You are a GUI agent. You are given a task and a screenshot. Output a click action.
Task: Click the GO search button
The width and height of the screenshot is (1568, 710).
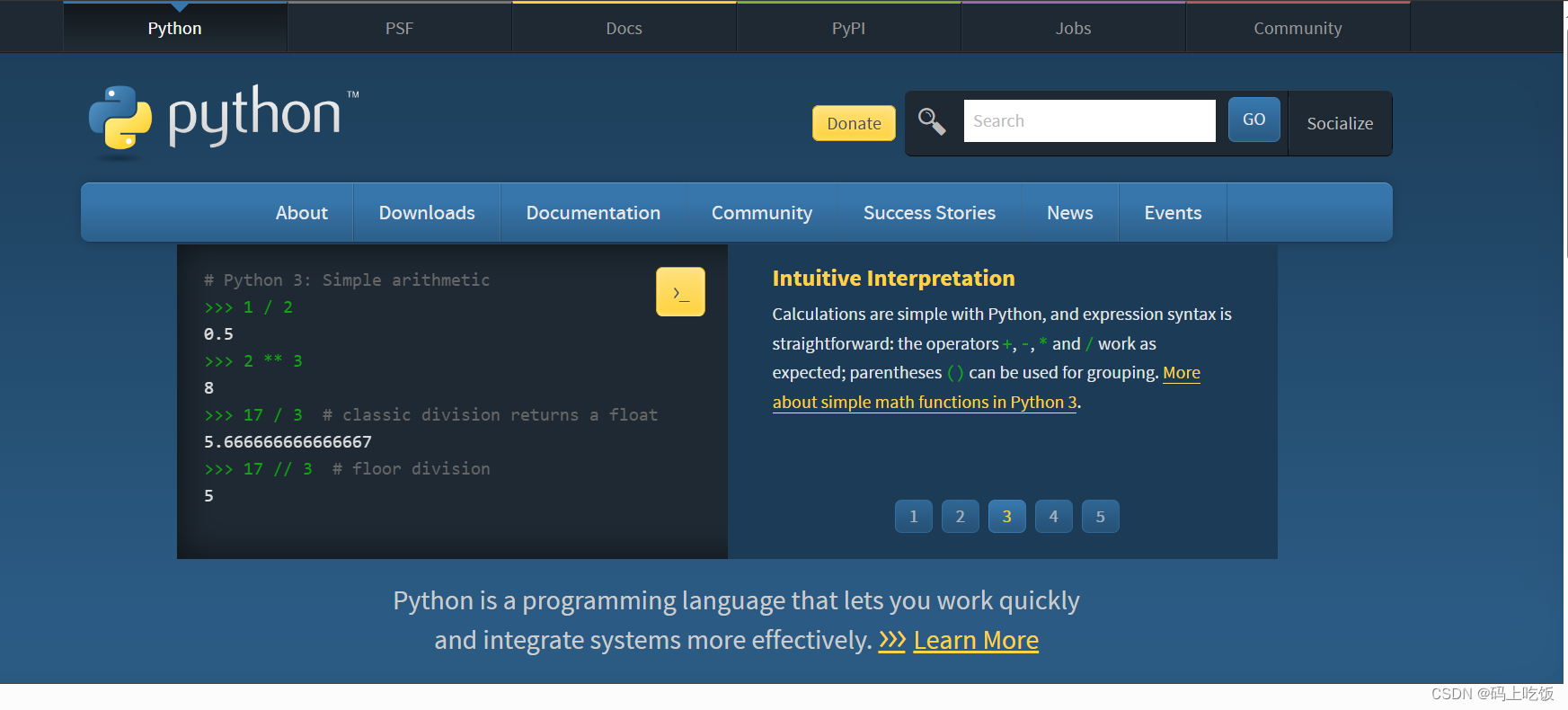pyautogui.click(x=1254, y=120)
